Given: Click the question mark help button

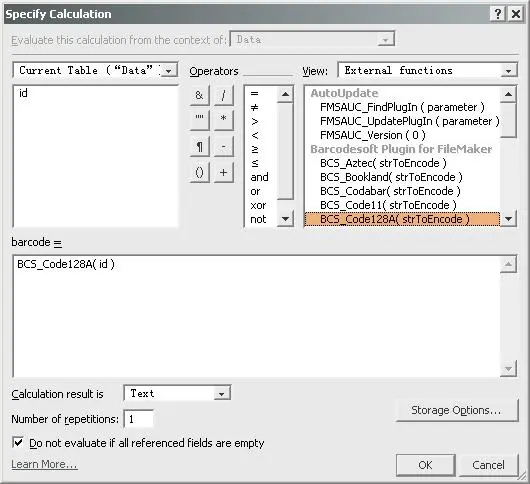Looking at the screenshot, I should coord(498,14).
